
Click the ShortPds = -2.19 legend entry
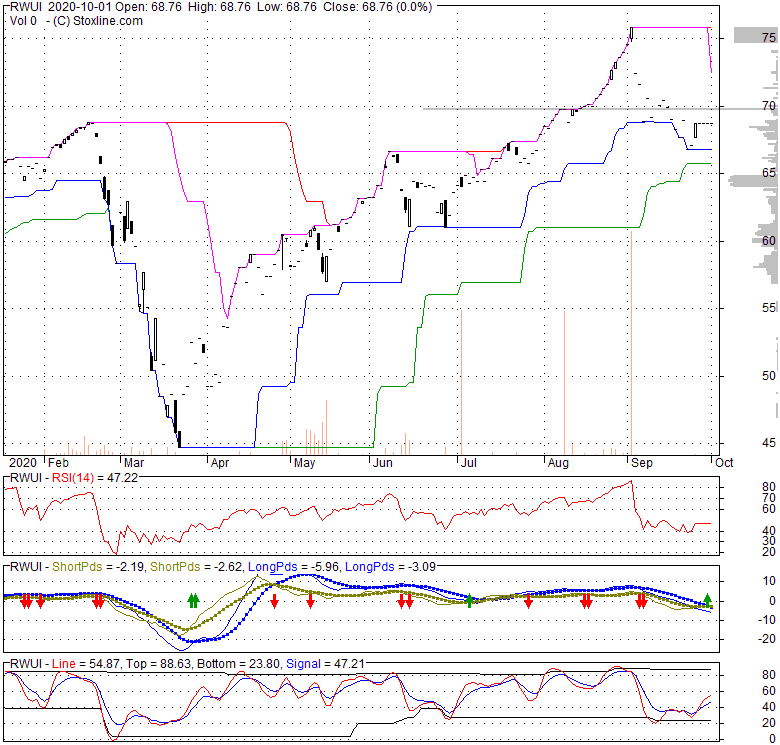[x=98, y=566]
